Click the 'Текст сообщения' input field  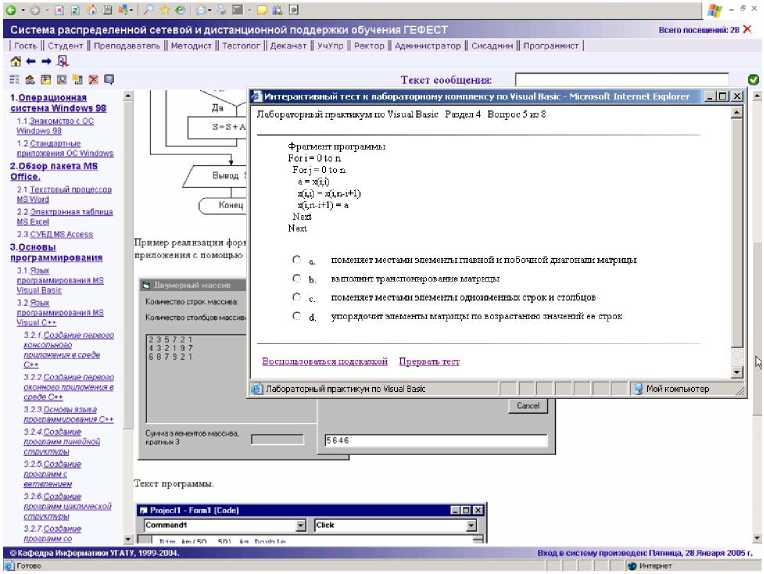(622, 80)
